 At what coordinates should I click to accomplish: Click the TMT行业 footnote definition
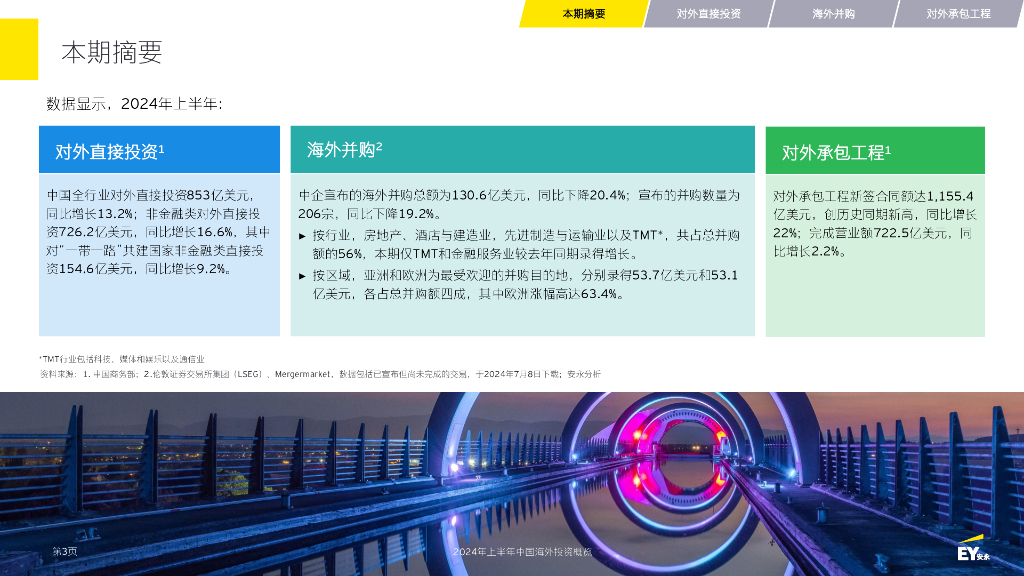pos(122,357)
